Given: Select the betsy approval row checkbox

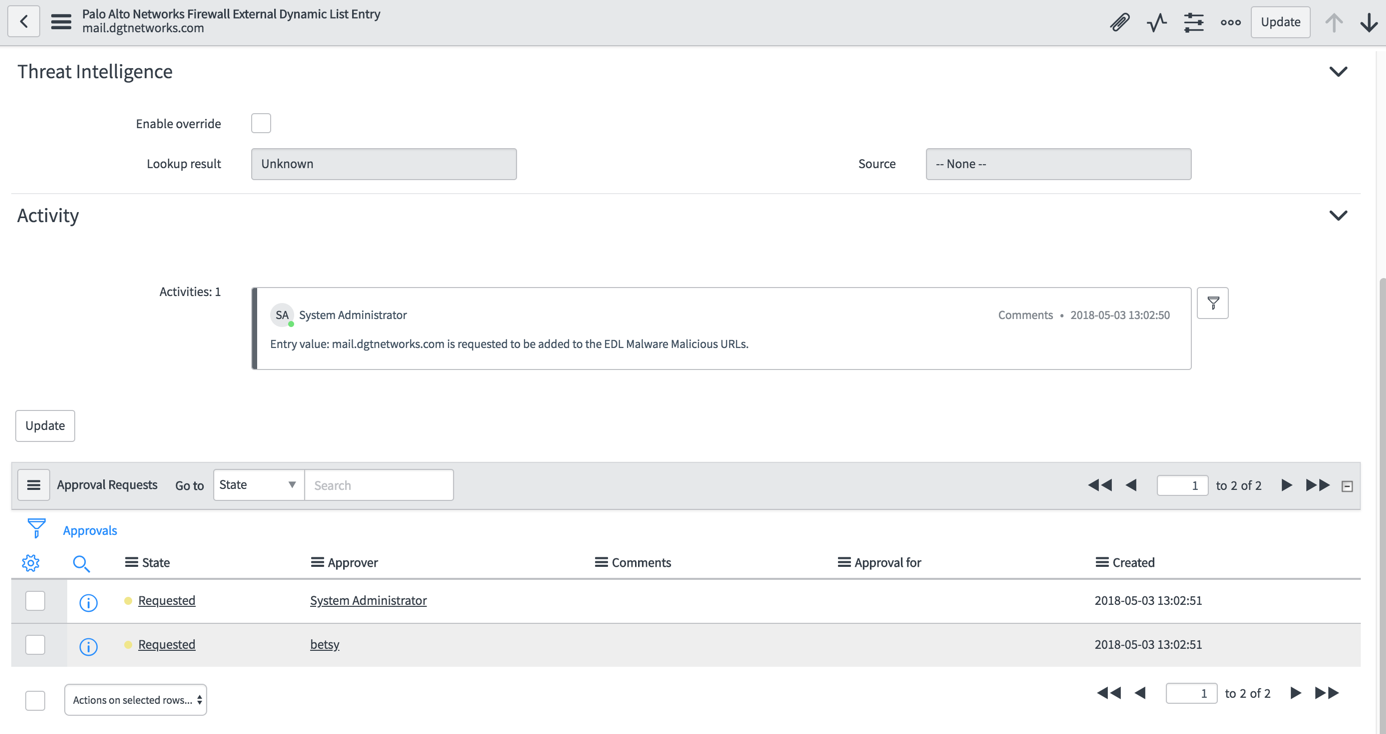Looking at the screenshot, I should (35, 645).
